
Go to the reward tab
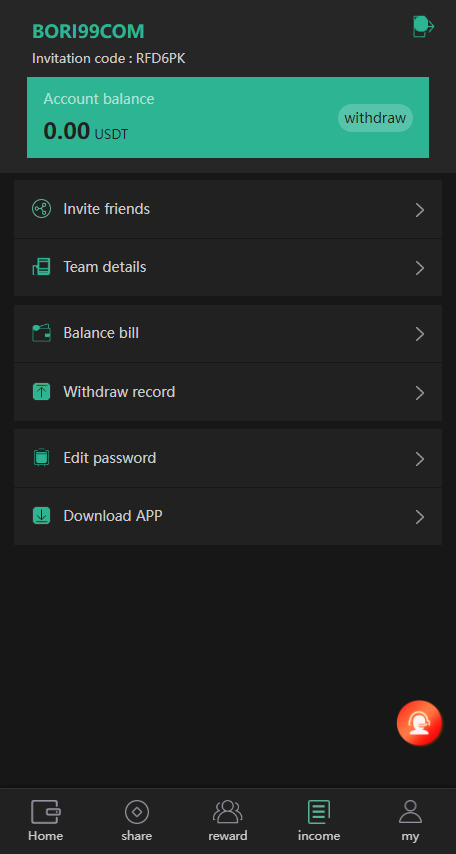pyautogui.click(x=228, y=821)
